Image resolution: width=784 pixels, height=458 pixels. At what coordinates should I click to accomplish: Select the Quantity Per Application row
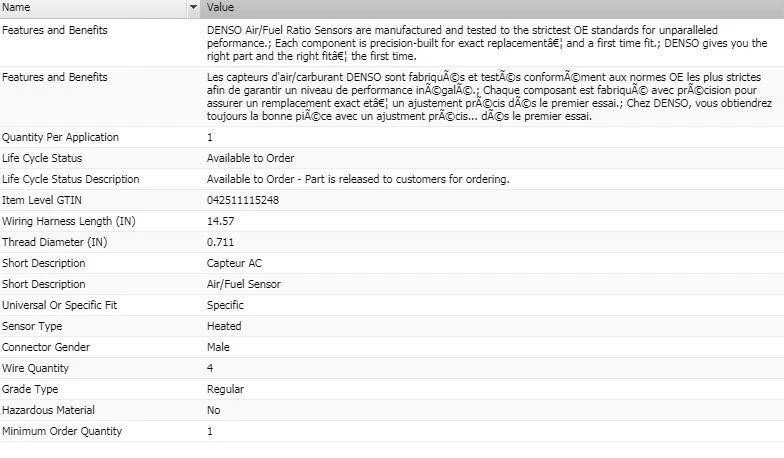[392, 137]
